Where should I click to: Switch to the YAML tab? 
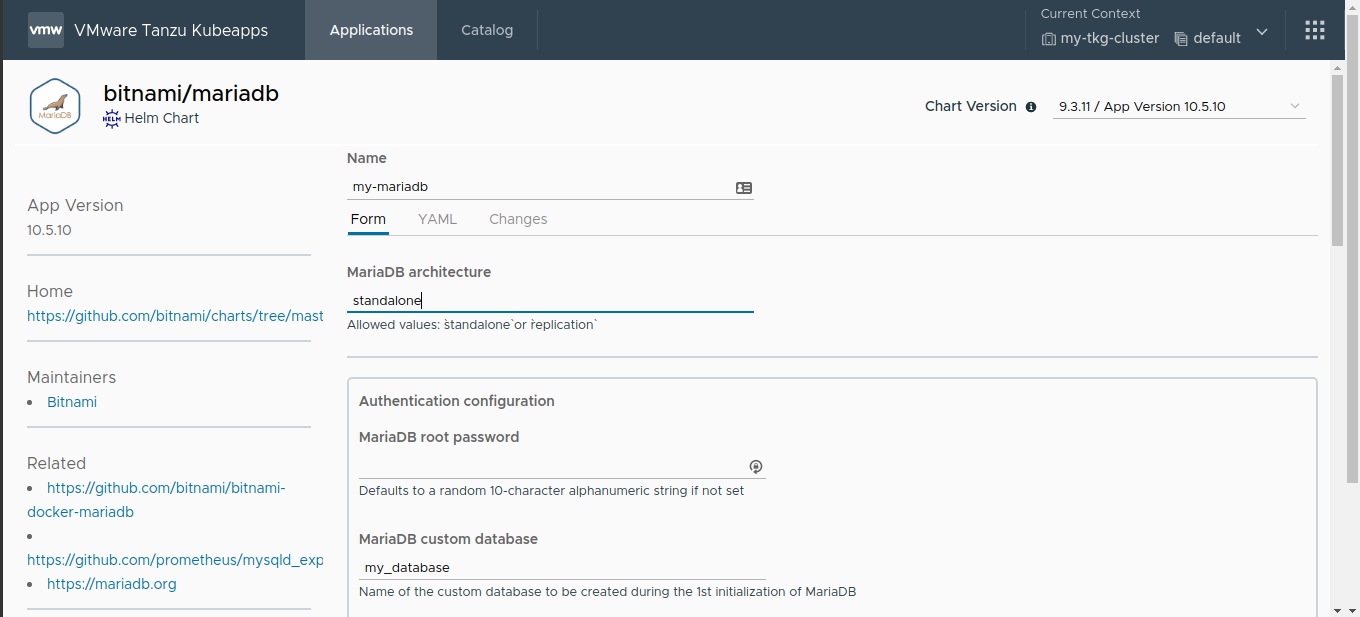[437, 218]
